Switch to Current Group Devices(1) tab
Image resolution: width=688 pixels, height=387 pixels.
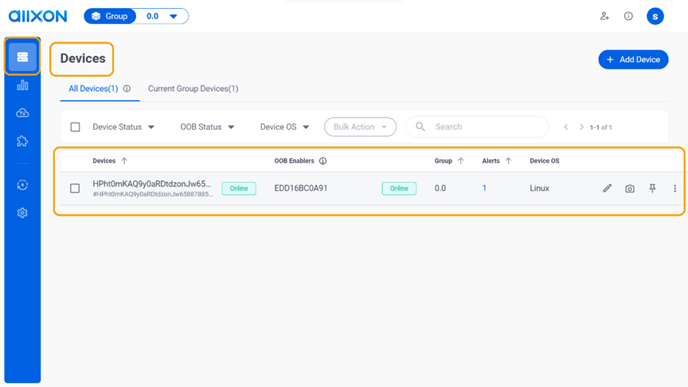coord(193,89)
